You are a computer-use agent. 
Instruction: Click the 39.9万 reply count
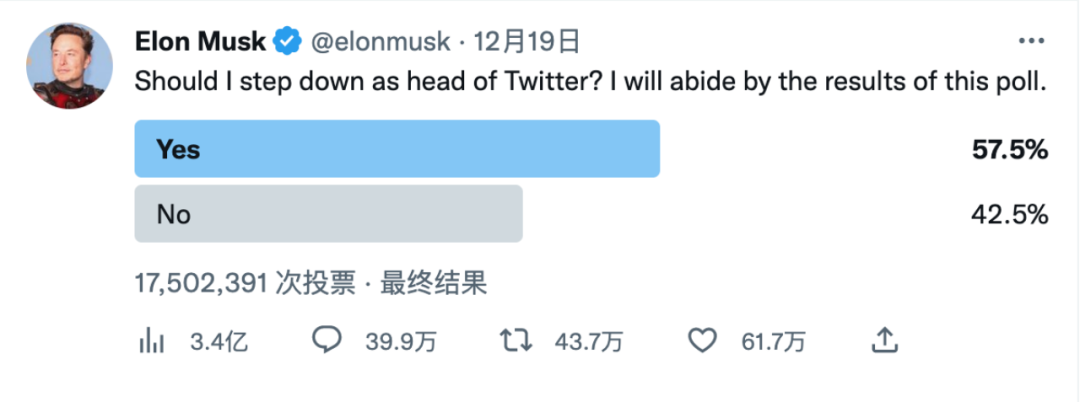point(400,342)
